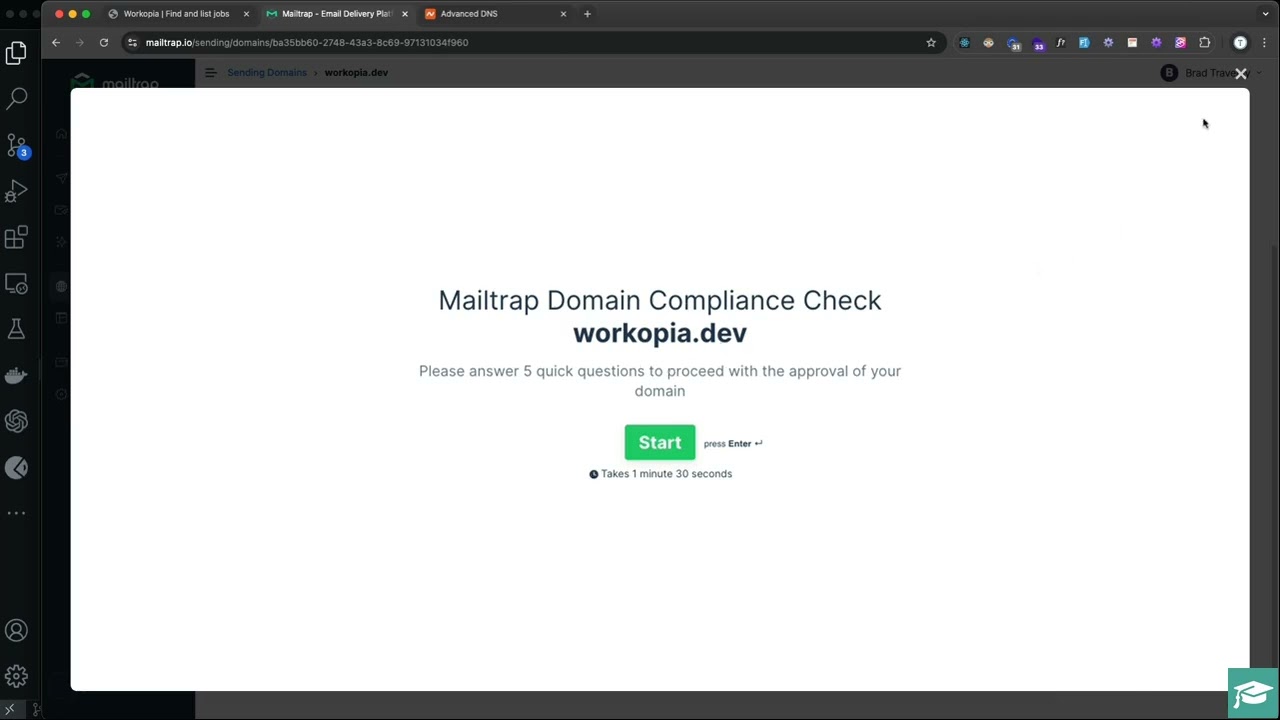Show additional views via the three-dots icon
Viewport: 1280px width, 720px height.
point(16,513)
